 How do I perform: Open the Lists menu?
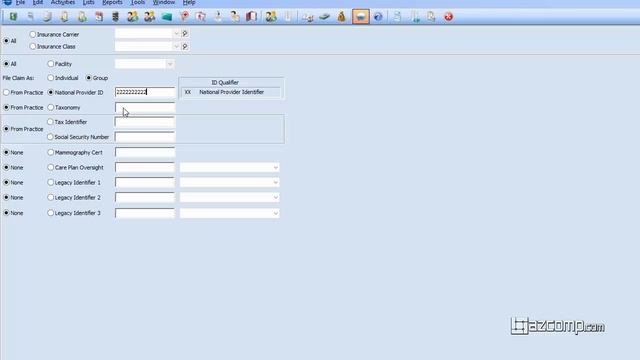pos(89,2)
